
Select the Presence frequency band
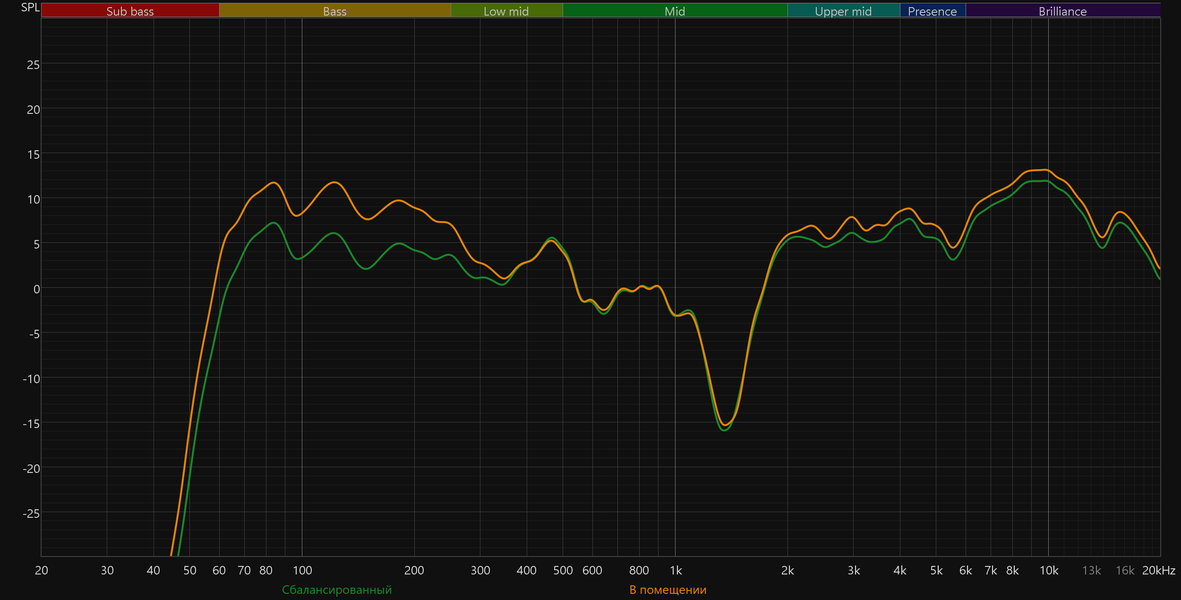pos(932,11)
